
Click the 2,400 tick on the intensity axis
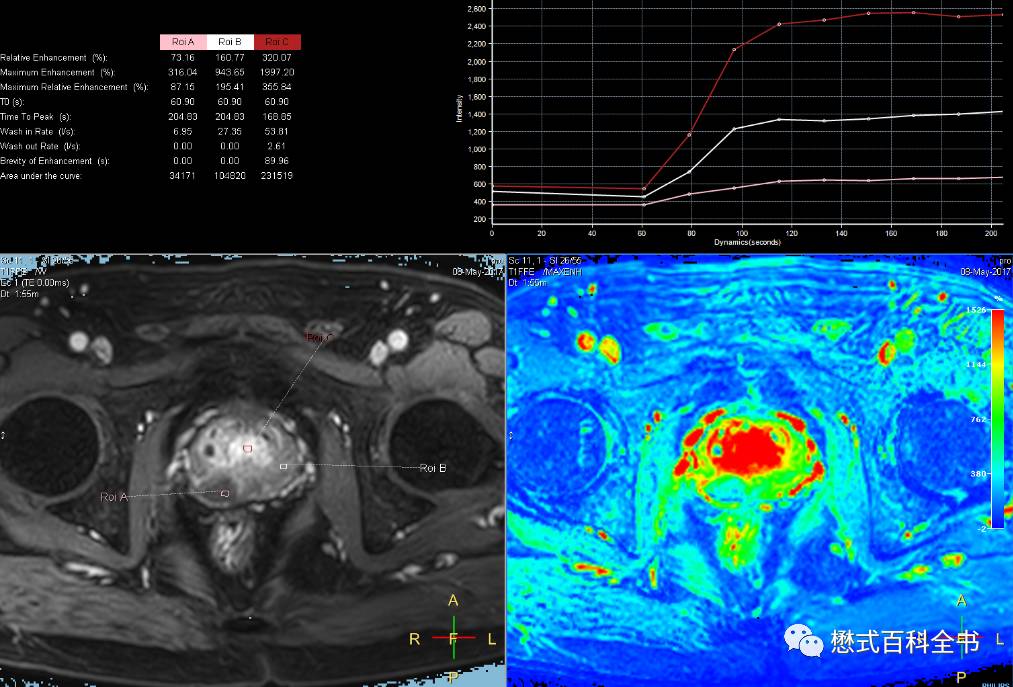coord(477,26)
